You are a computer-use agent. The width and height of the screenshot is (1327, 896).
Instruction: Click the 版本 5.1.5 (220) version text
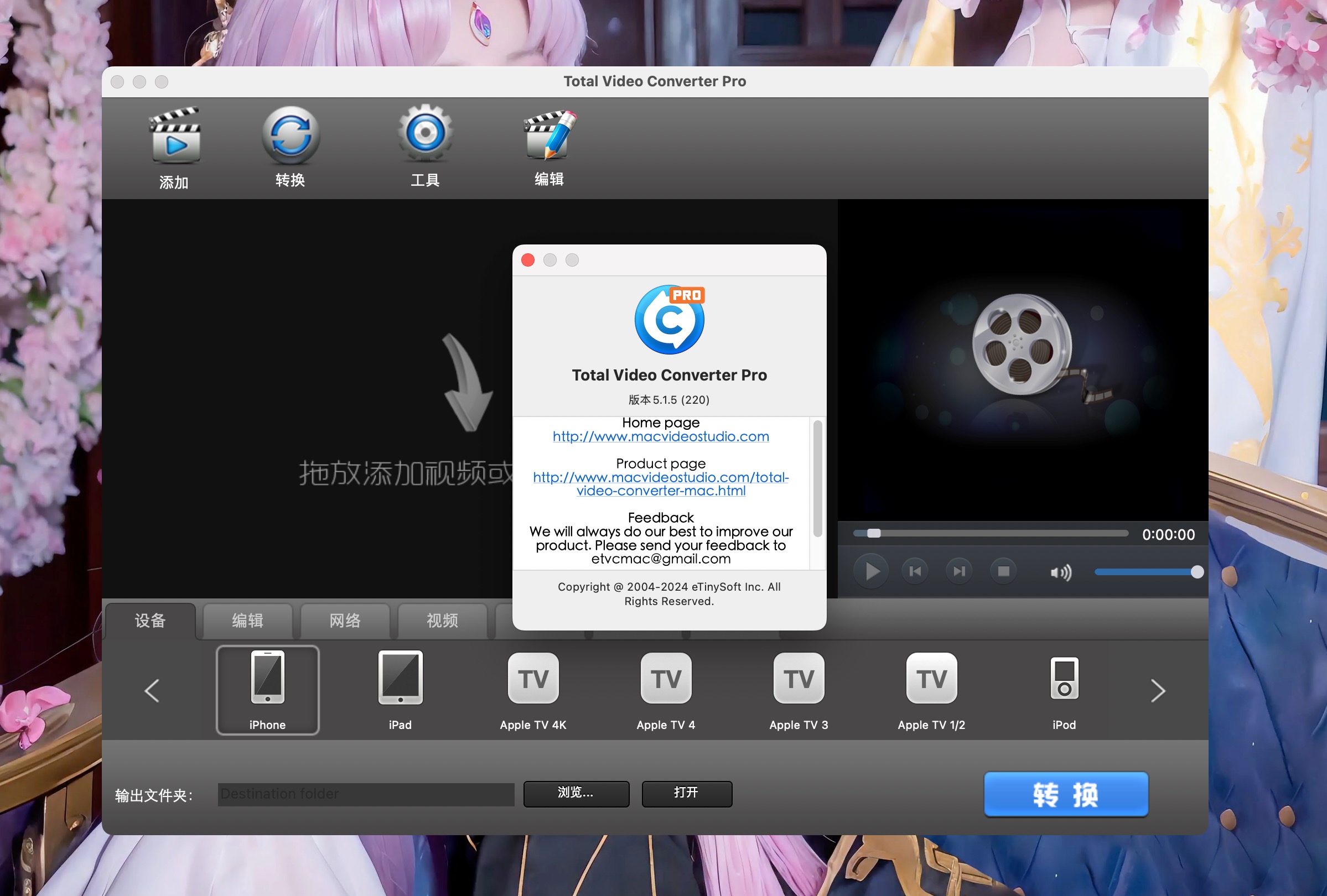[x=669, y=400]
